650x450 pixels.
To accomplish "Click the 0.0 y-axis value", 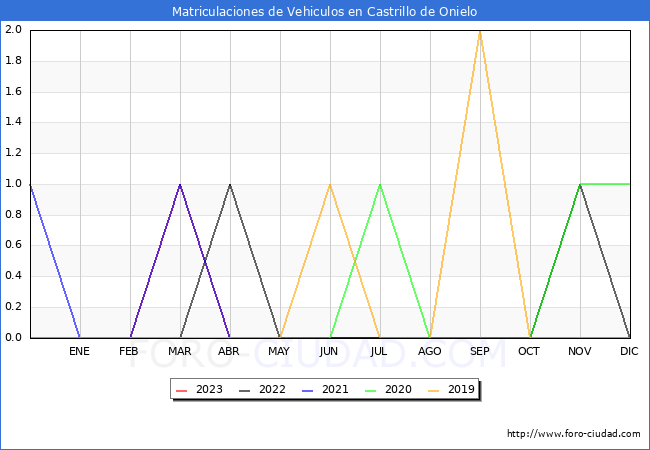I will point(13,338).
